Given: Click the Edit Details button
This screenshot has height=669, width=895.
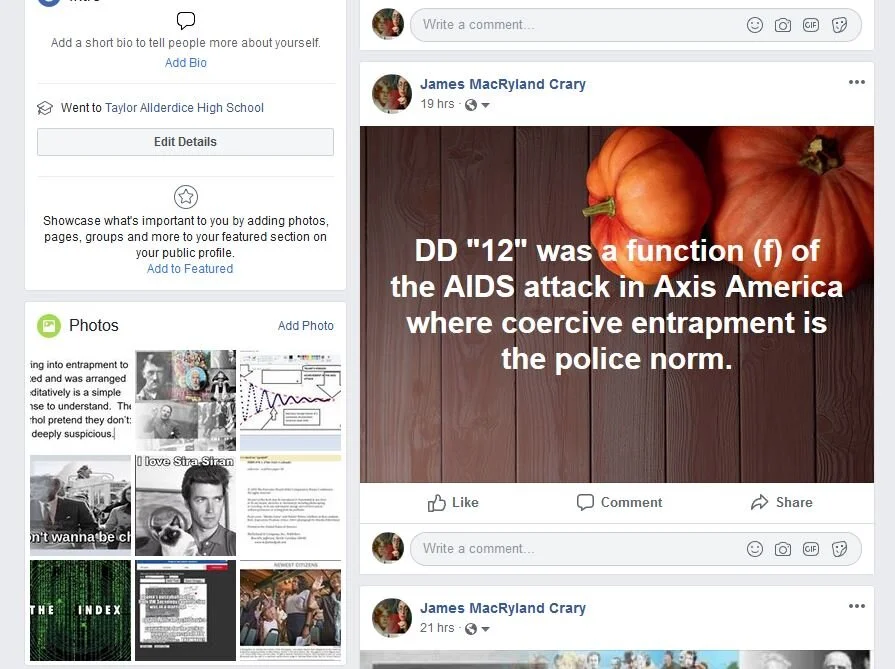Looking at the screenshot, I should click(186, 142).
